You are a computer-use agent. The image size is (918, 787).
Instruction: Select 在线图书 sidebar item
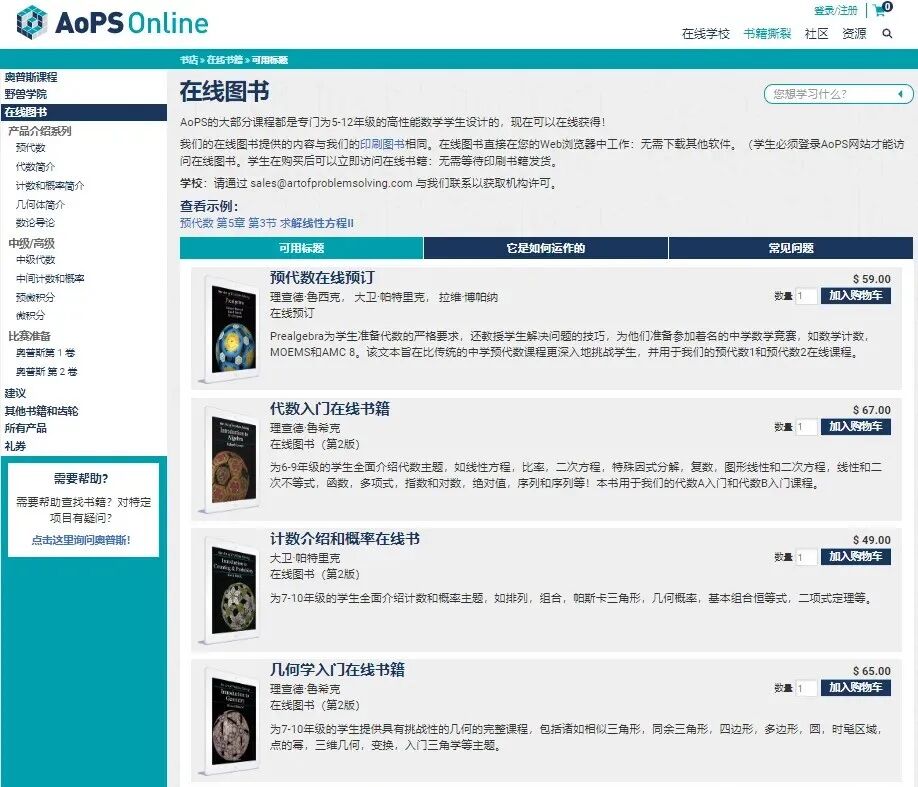click(83, 112)
